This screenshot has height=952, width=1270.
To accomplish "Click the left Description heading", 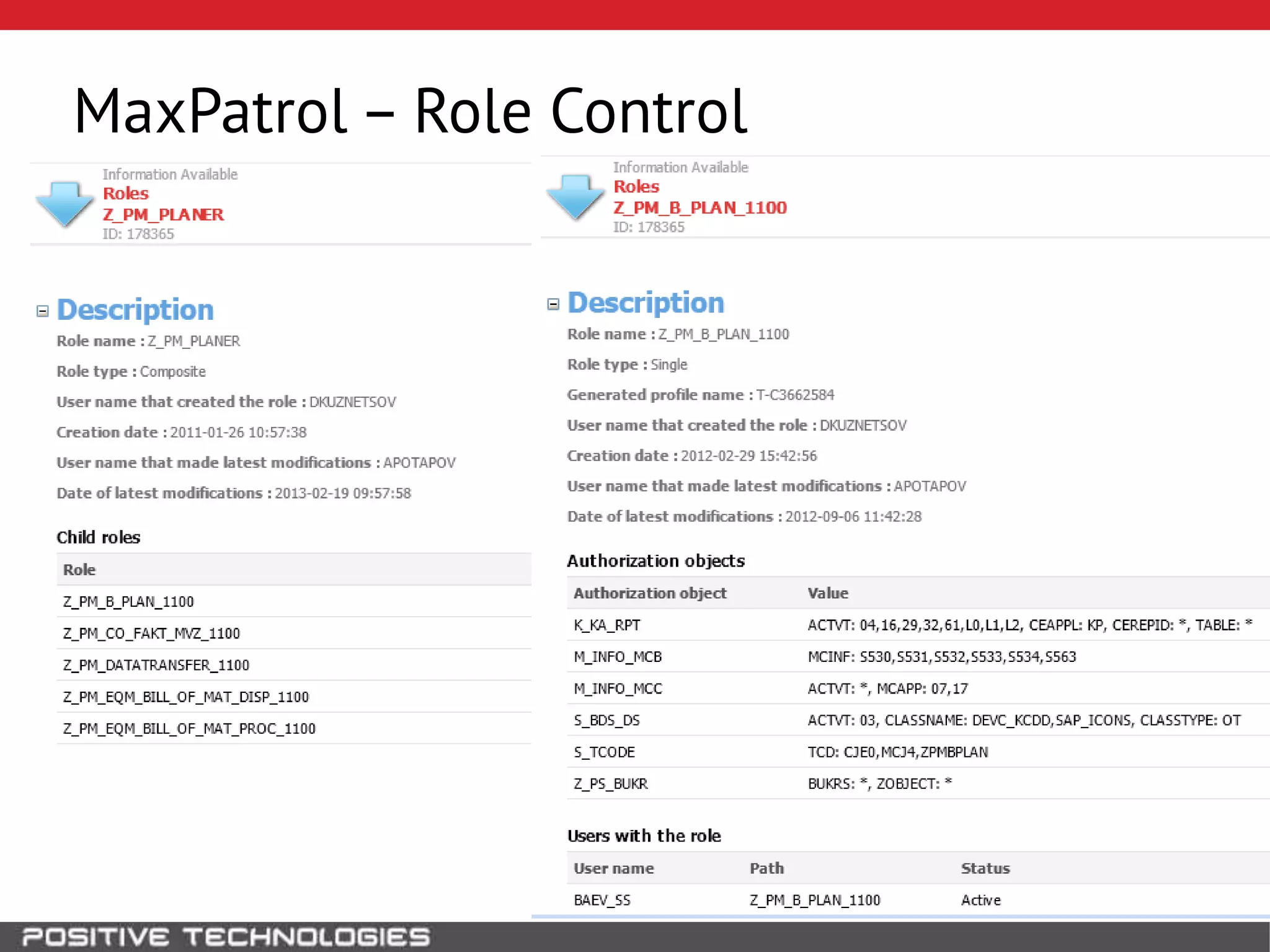I will [x=135, y=309].
